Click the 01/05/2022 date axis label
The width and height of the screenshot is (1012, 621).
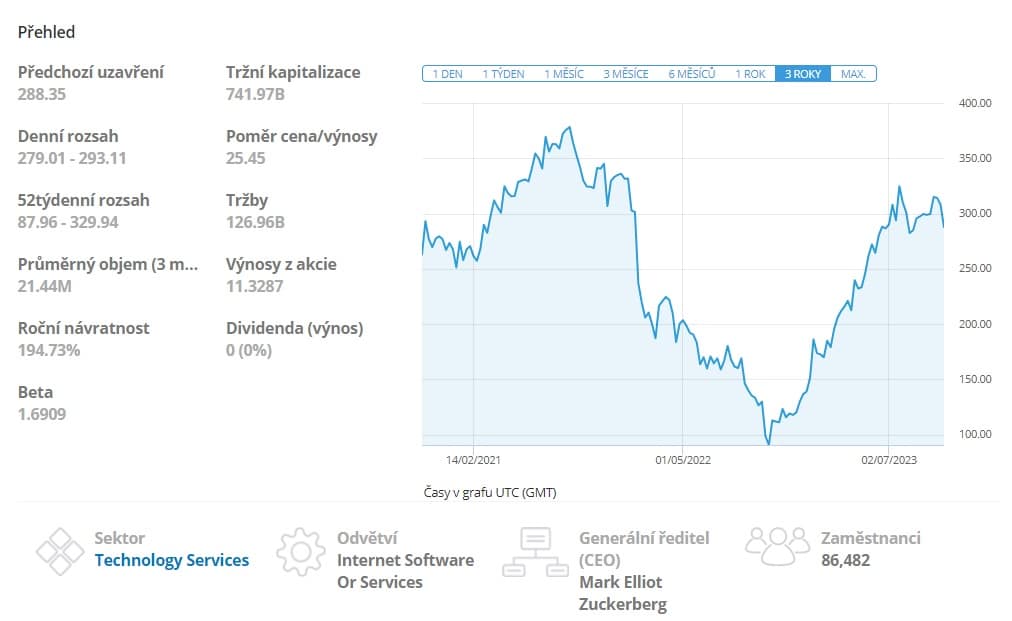(682, 460)
